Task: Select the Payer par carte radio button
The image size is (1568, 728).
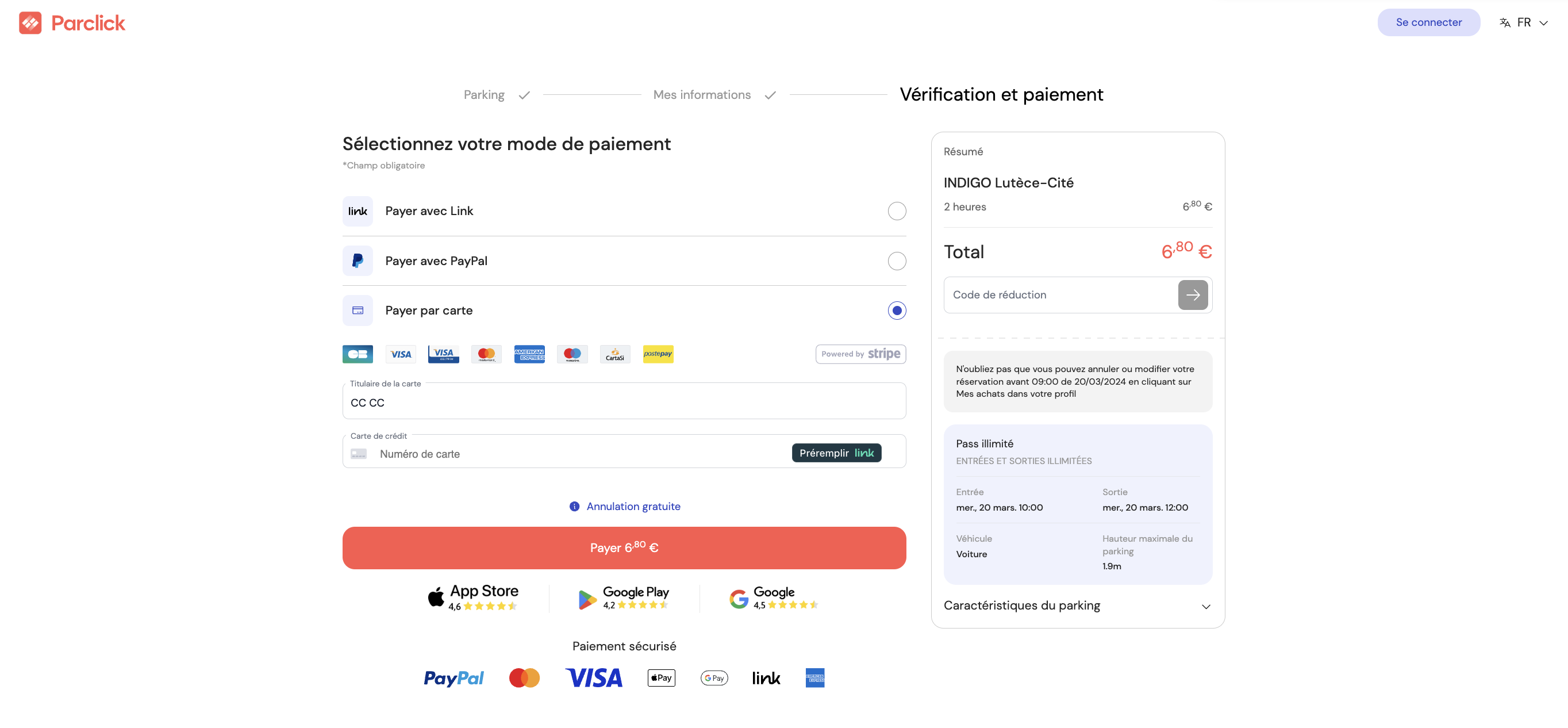Action: click(896, 310)
